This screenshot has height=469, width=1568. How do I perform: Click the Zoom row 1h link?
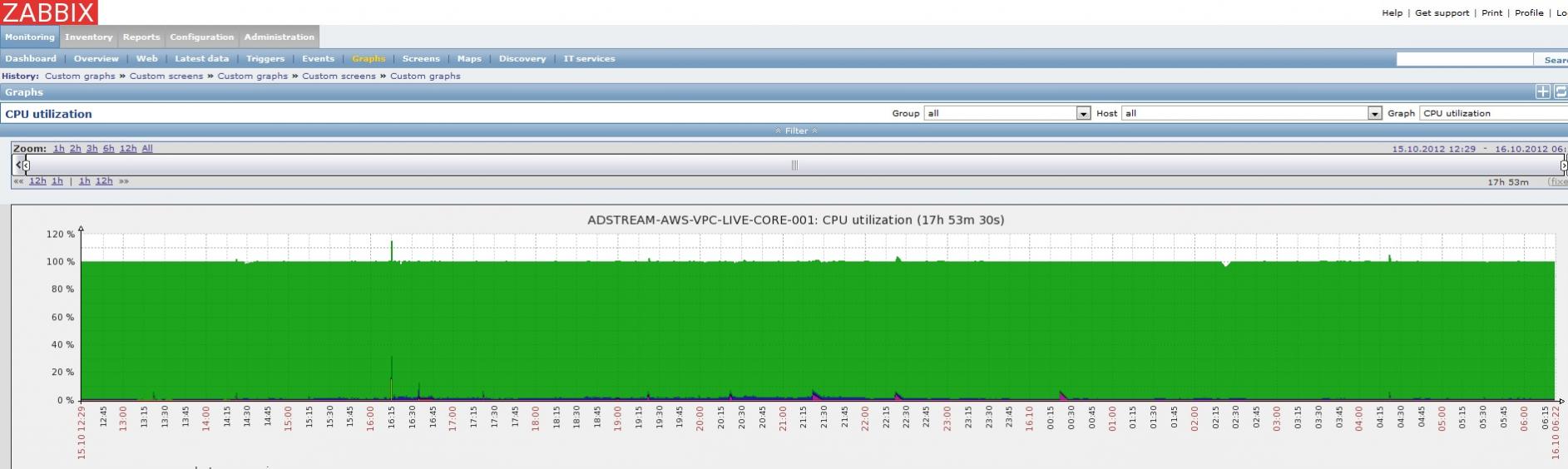click(59, 149)
